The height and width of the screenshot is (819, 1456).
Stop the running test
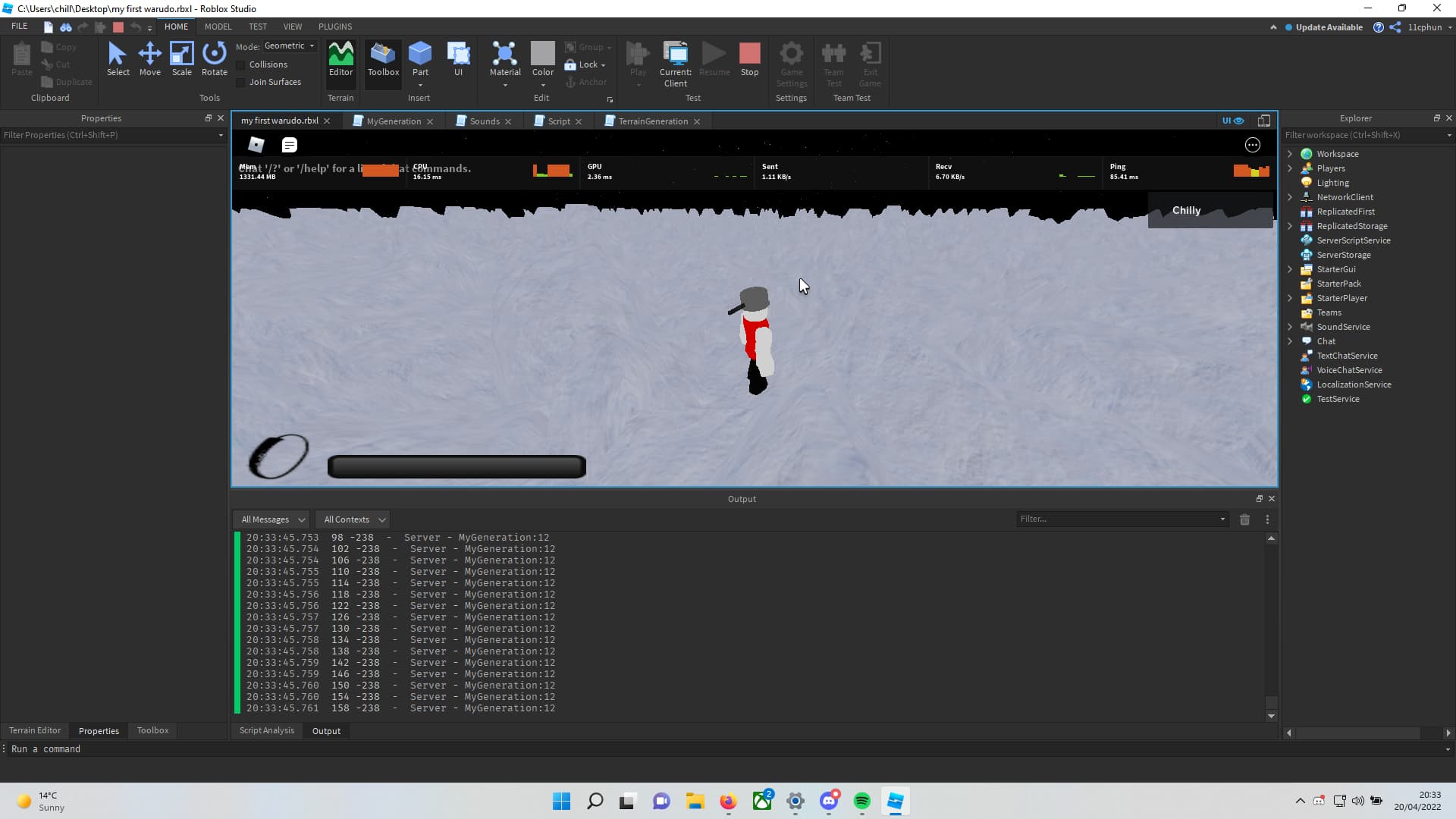pos(749,58)
